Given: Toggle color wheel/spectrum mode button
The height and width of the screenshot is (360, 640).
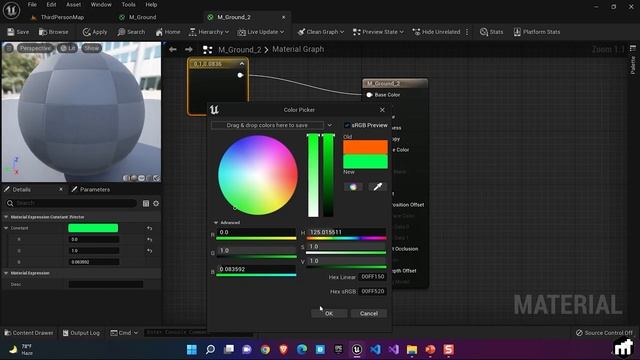Looking at the screenshot, I should pos(353,187).
